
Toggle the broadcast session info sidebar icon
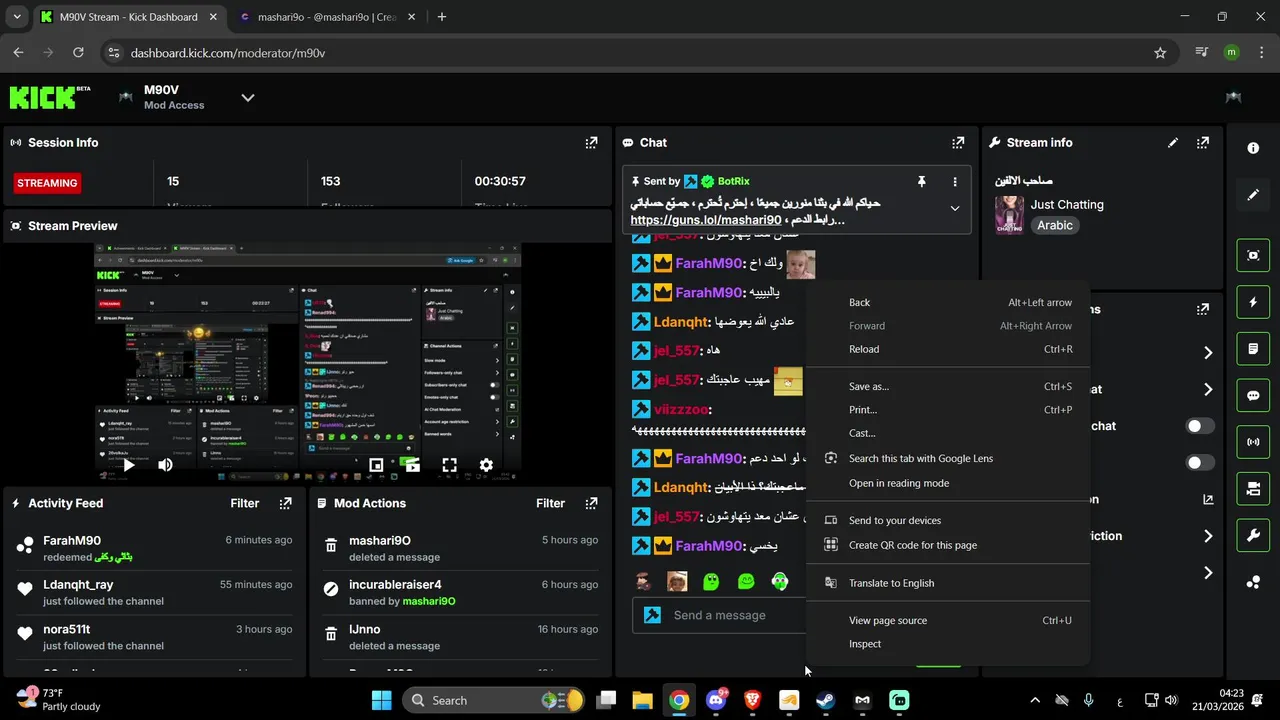coord(1253,442)
